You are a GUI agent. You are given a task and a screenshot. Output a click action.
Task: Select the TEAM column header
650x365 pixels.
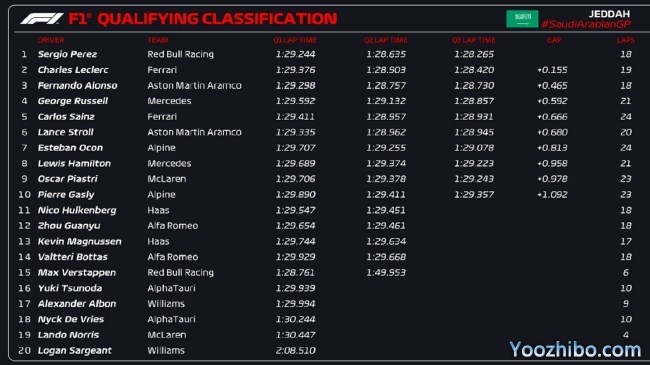158,40
